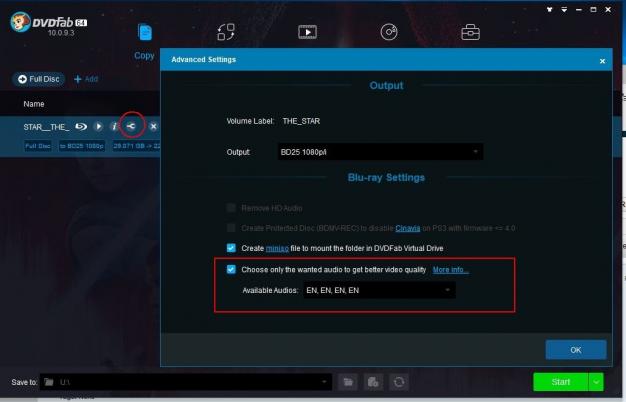The height and width of the screenshot is (402, 626).
Task: Play preview of STAR_THE_ title
Action: coord(98,127)
